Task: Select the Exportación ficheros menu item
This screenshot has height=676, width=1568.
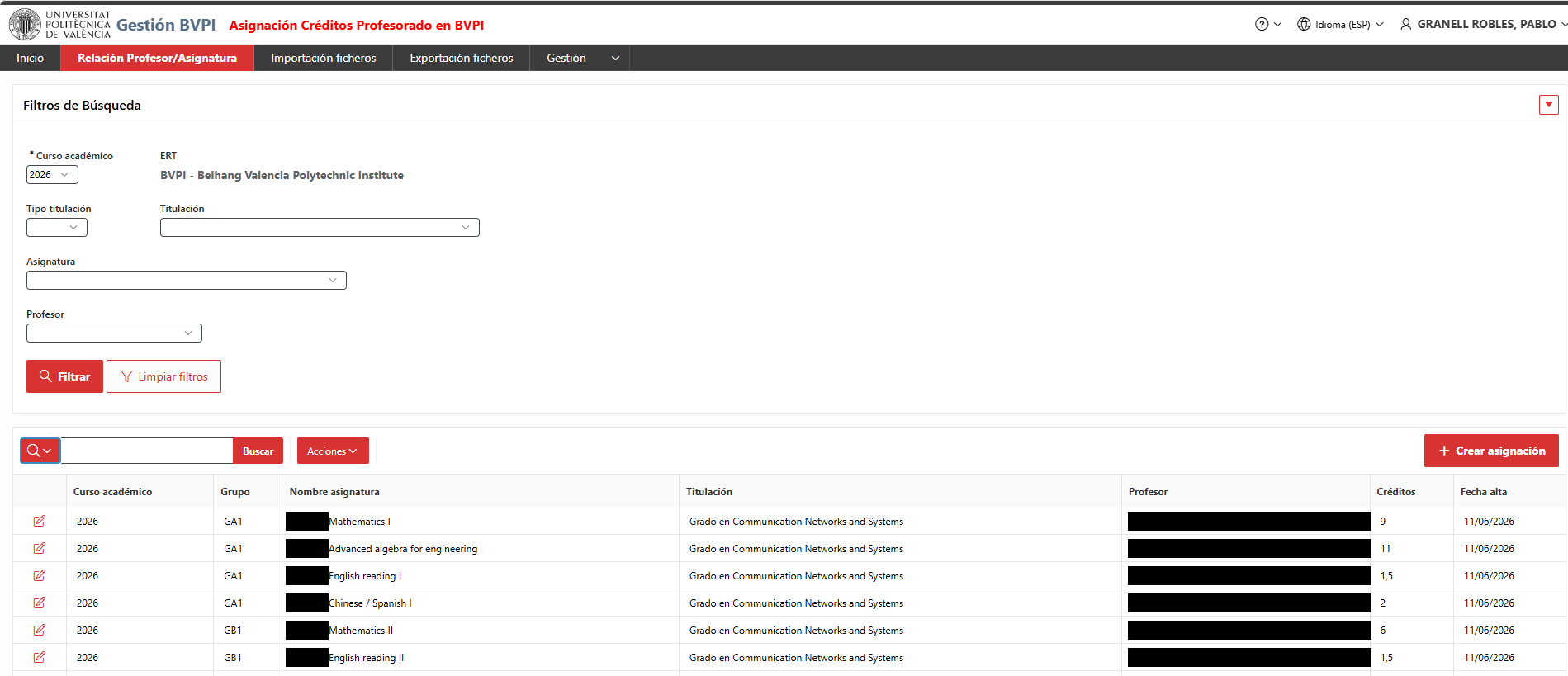Action: coord(461,58)
